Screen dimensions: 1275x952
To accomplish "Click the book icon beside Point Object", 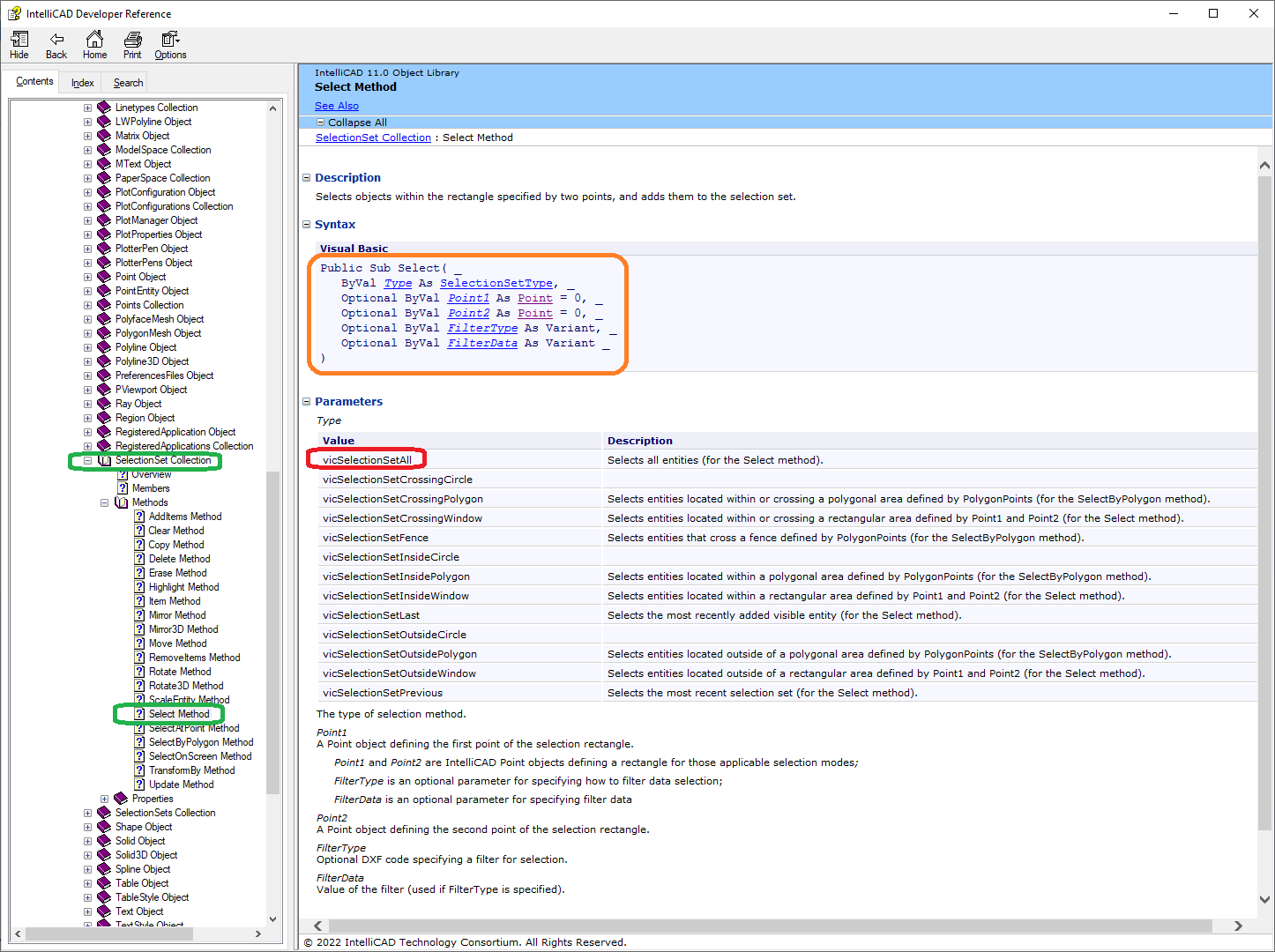I will click(104, 277).
